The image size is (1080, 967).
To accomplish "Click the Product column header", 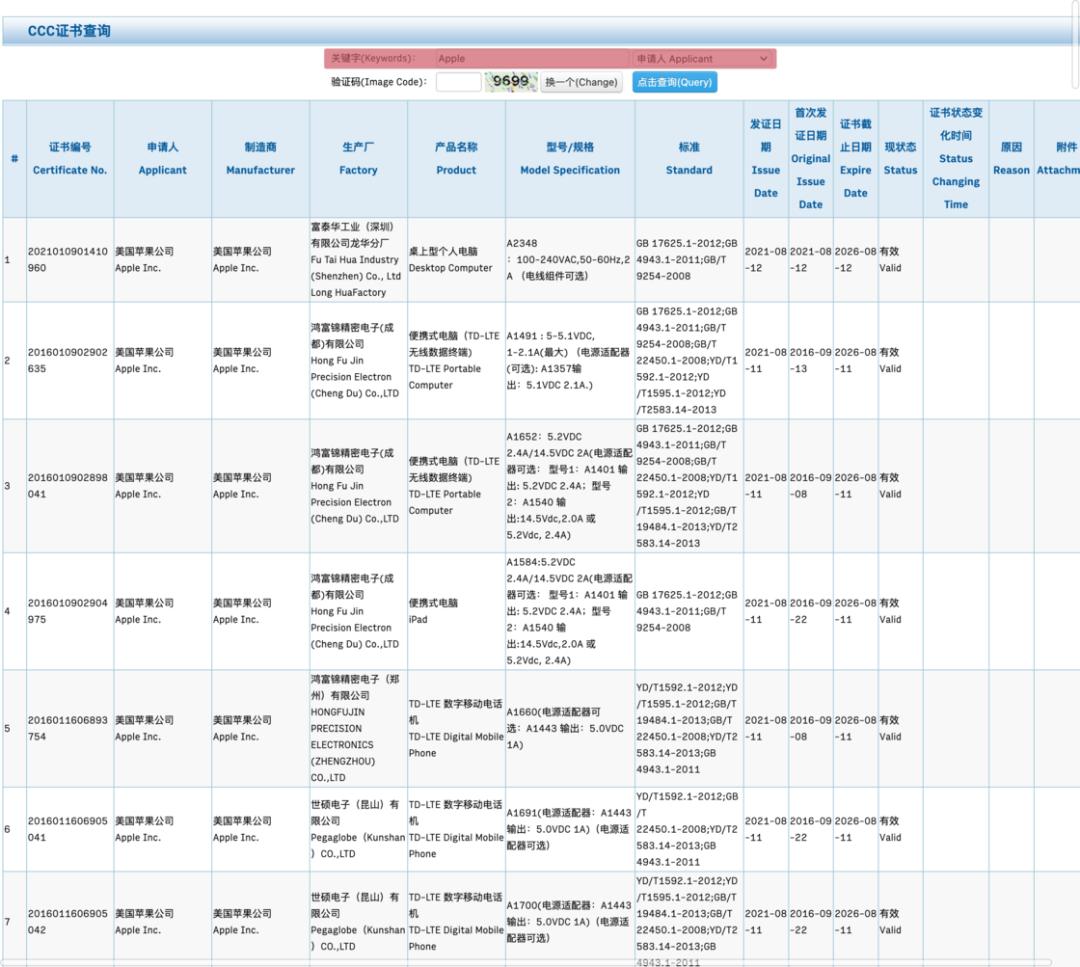I will coord(456,159).
